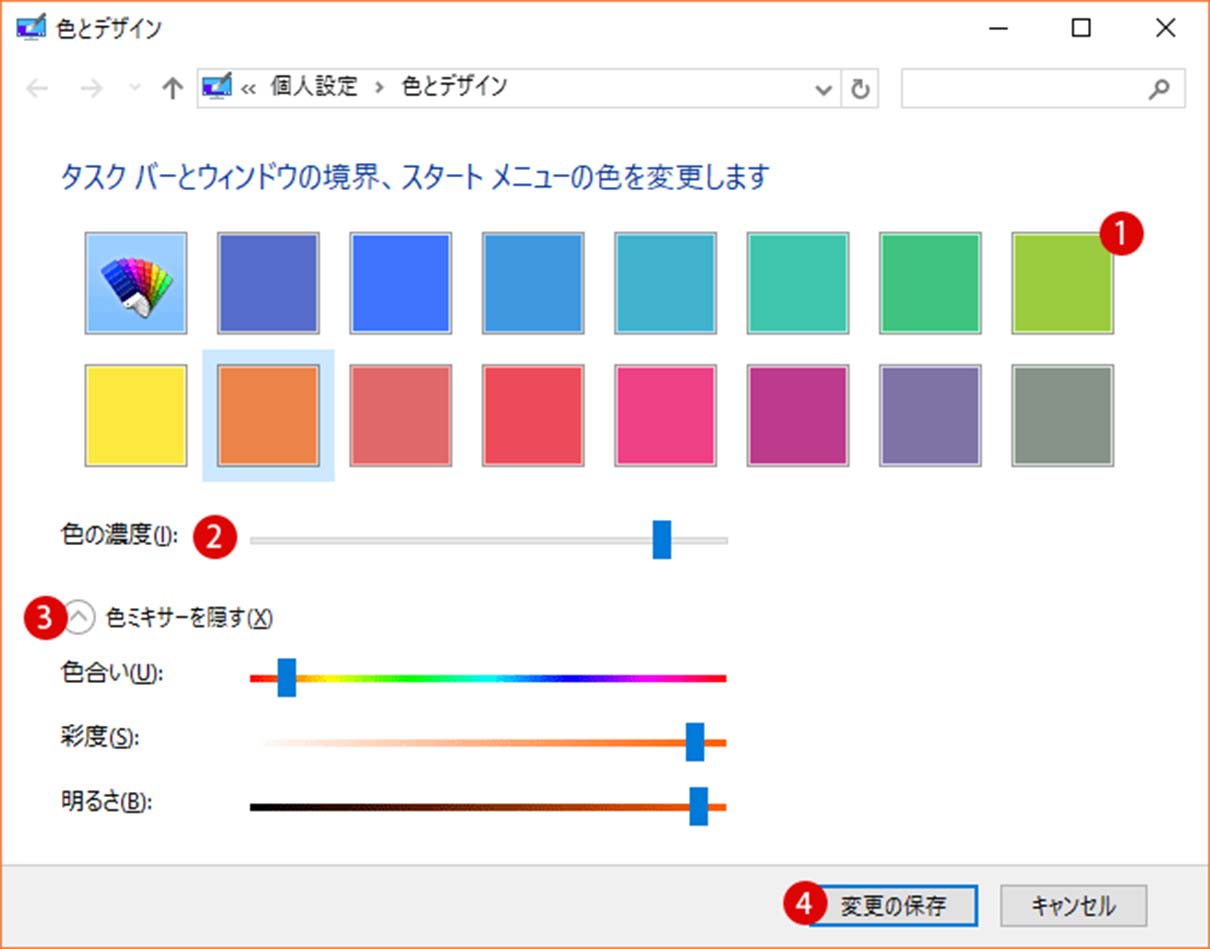1210x949 pixels.
Task: Expand hidden breadcrumbs with double chevron
Action: tap(250, 89)
